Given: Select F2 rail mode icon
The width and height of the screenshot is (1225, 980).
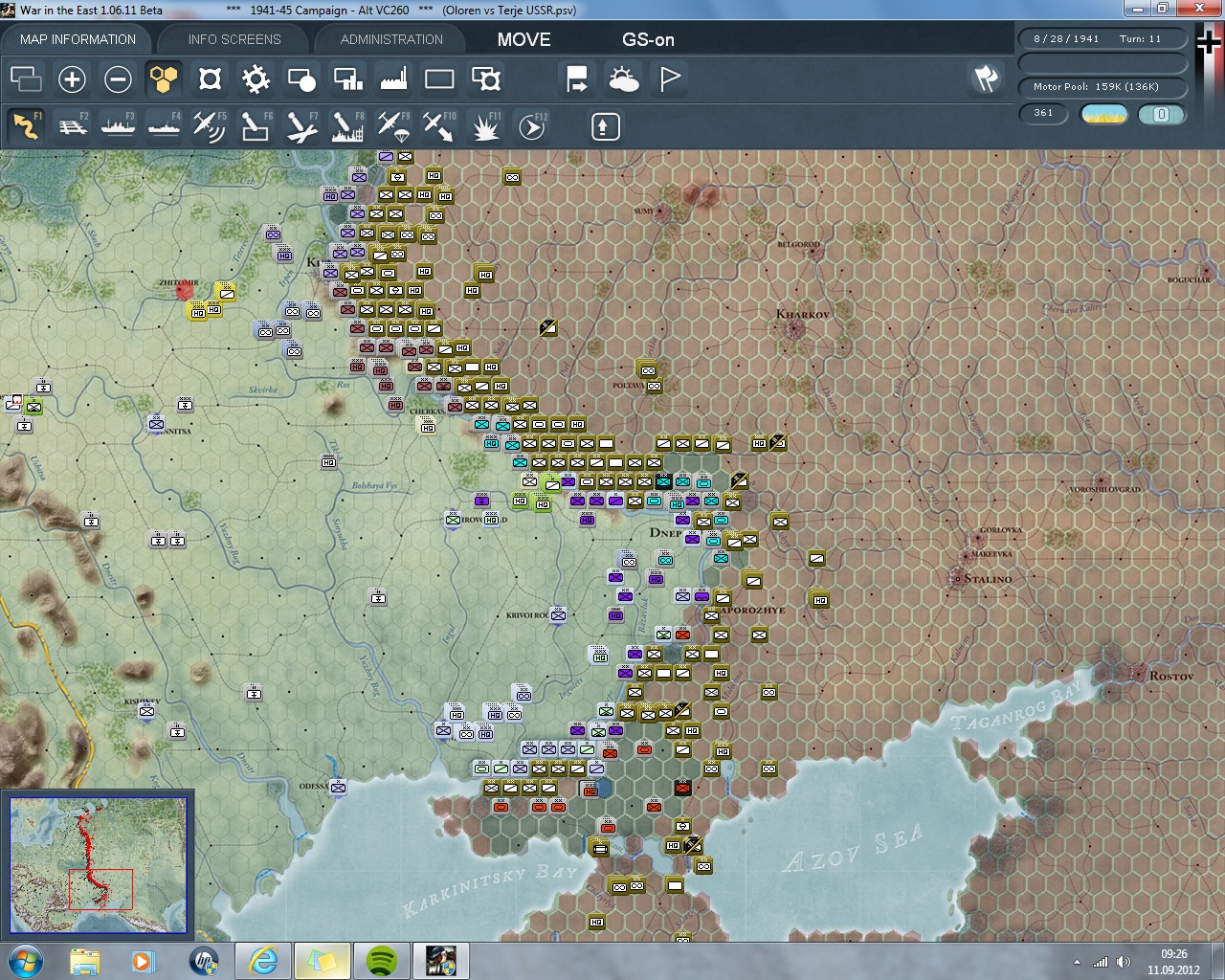Looking at the screenshot, I should [72, 126].
